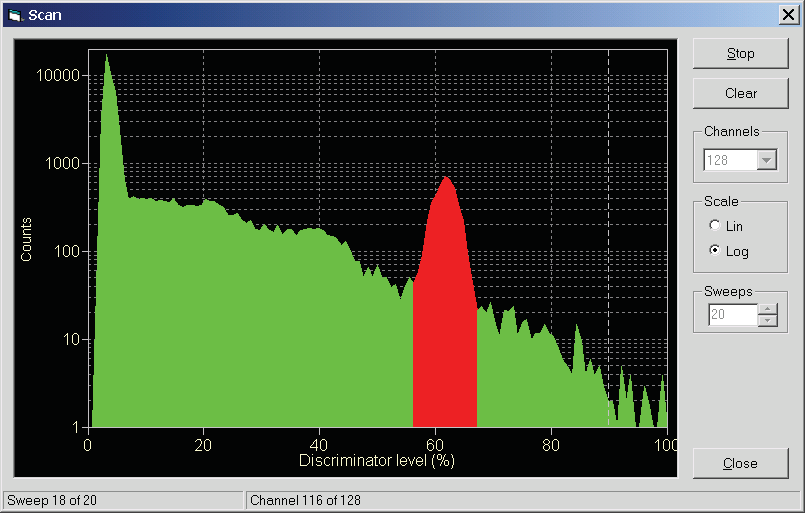Select the Log scale radio button

715,250
